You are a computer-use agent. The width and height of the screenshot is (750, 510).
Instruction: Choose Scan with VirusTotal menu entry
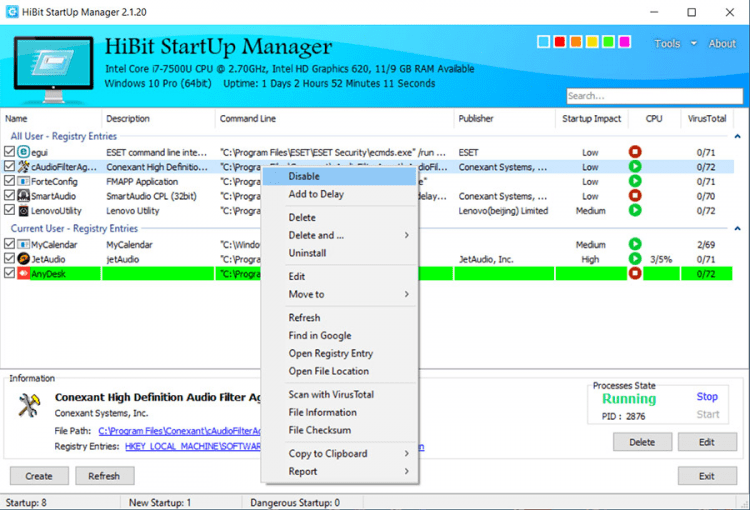[x=331, y=394]
